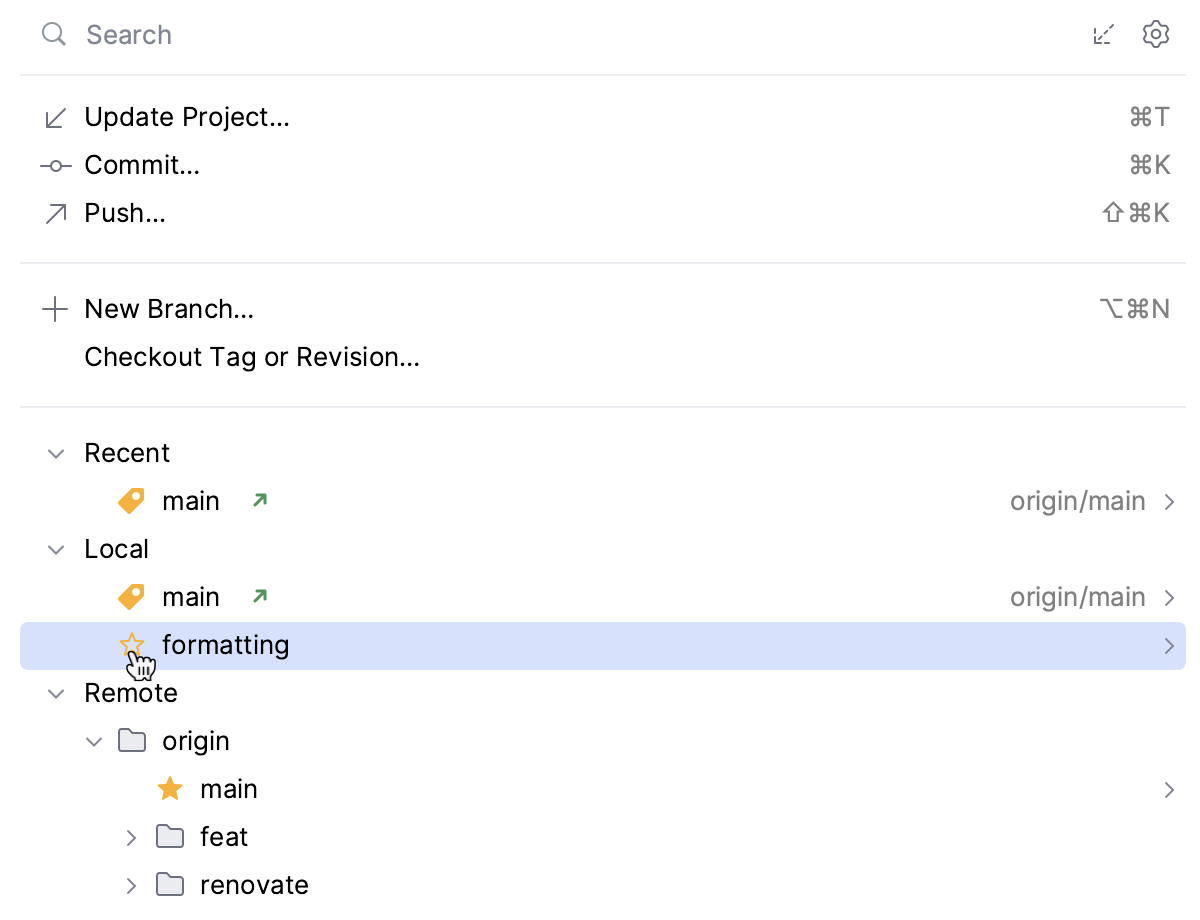The width and height of the screenshot is (1200, 920).
Task: Toggle the tag icon on Local main
Action: pyautogui.click(x=131, y=598)
